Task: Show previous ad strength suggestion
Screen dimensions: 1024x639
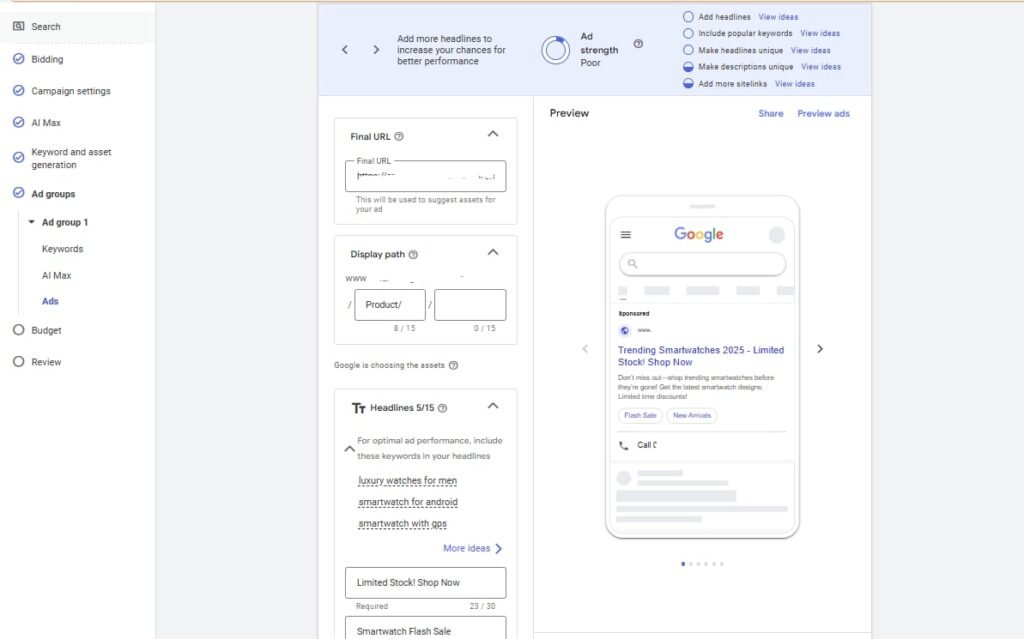Action: pos(345,50)
